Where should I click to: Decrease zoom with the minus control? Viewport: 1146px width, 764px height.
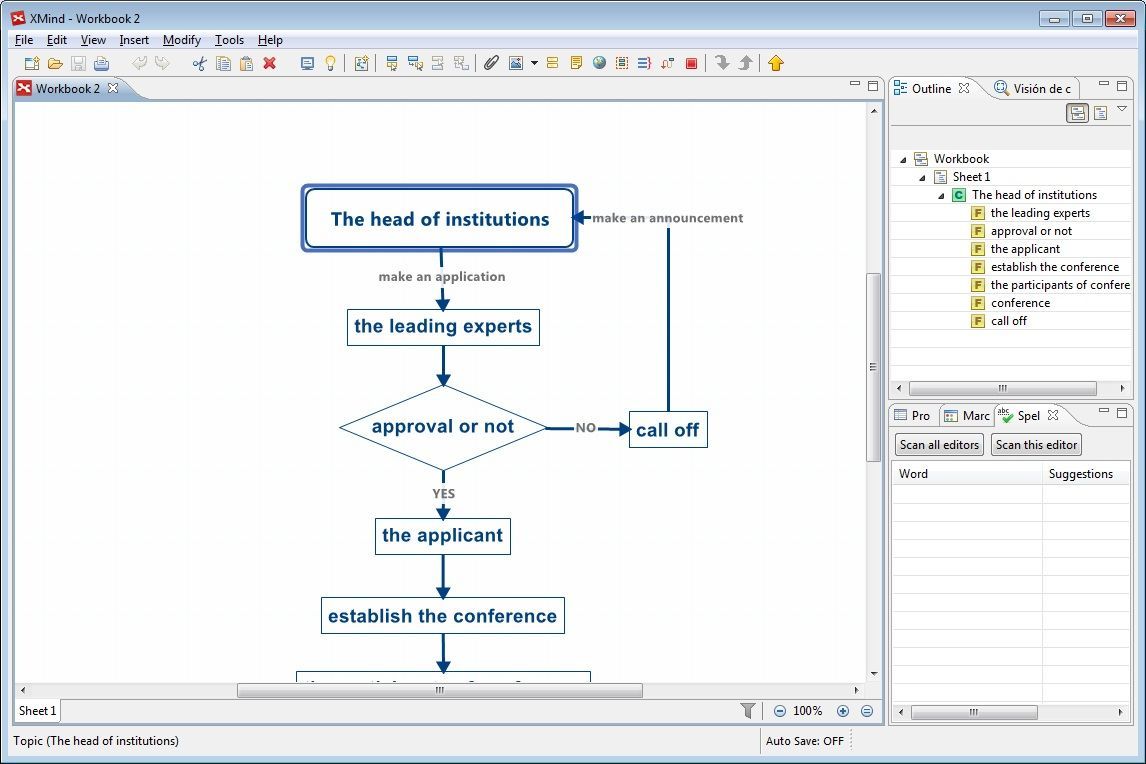[779, 710]
